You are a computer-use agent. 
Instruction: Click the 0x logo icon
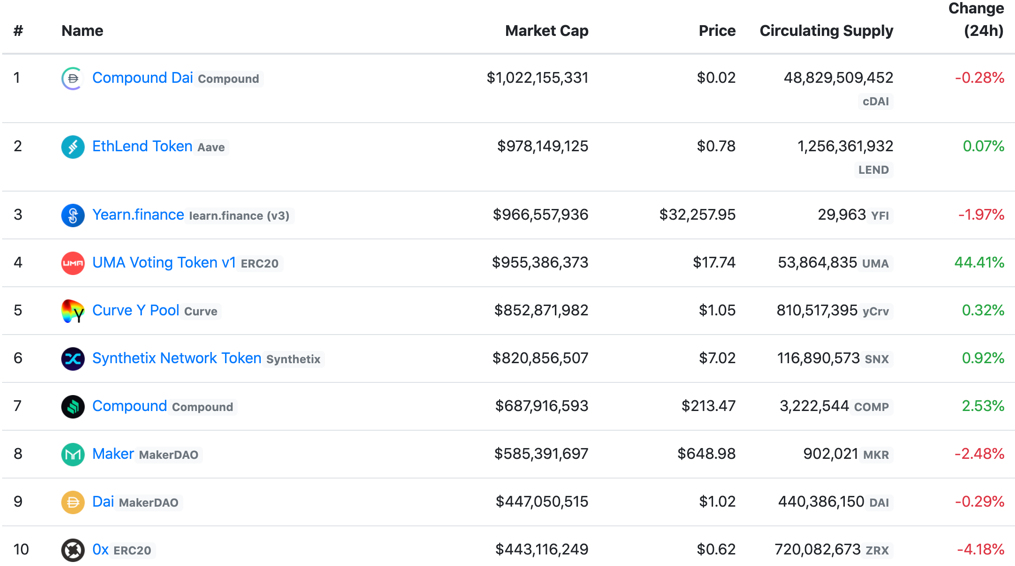(72, 550)
